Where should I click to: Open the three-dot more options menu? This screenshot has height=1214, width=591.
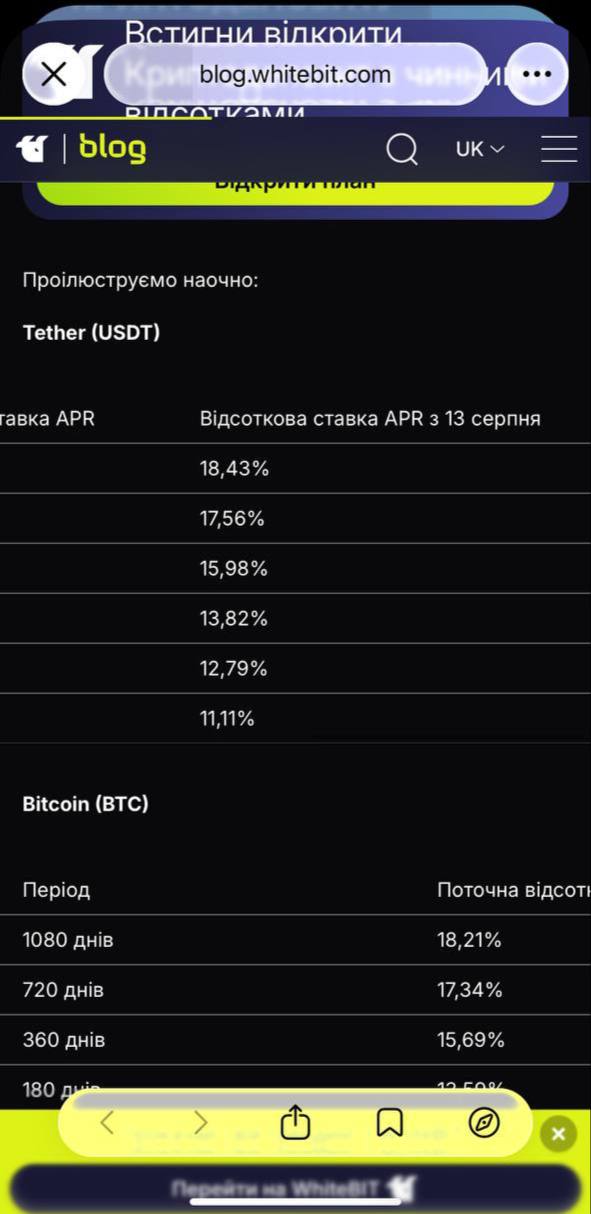tap(537, 73)
